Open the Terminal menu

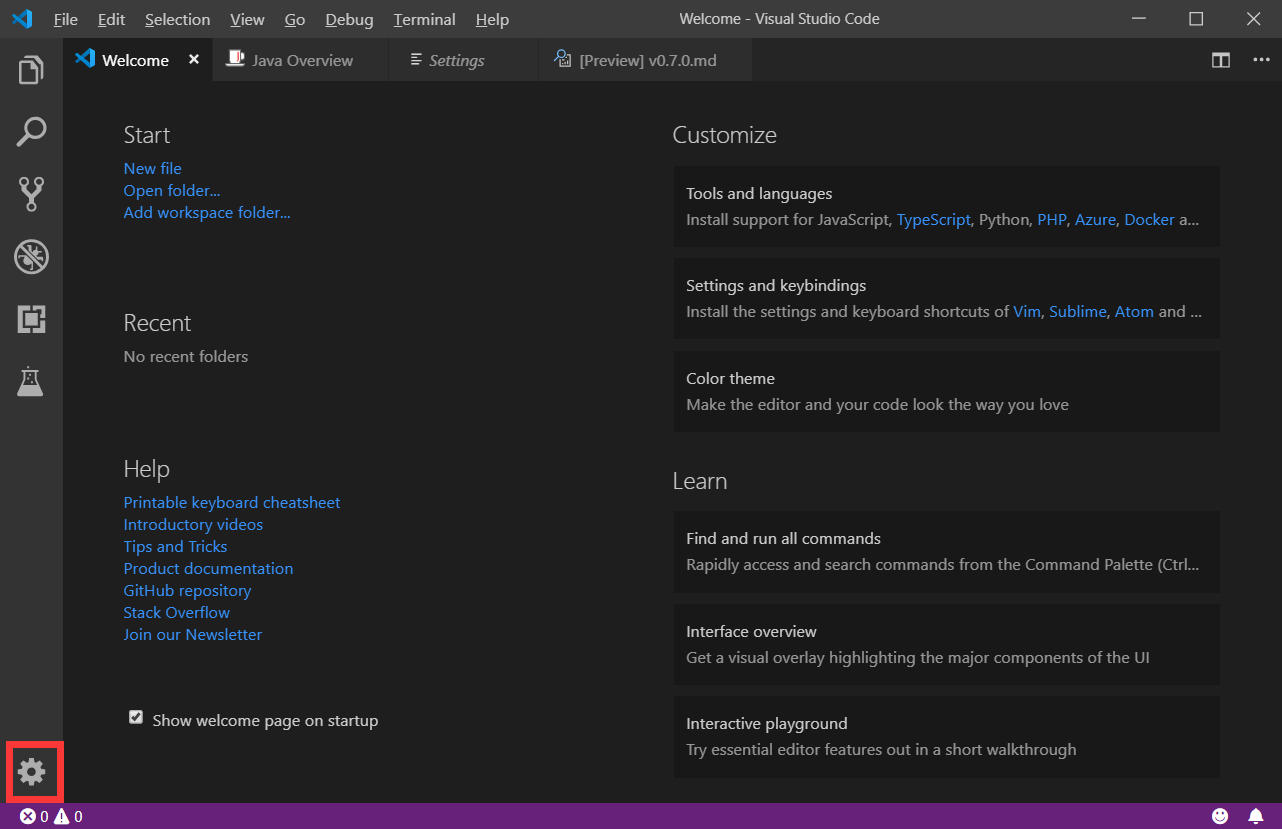pos(424,19)
